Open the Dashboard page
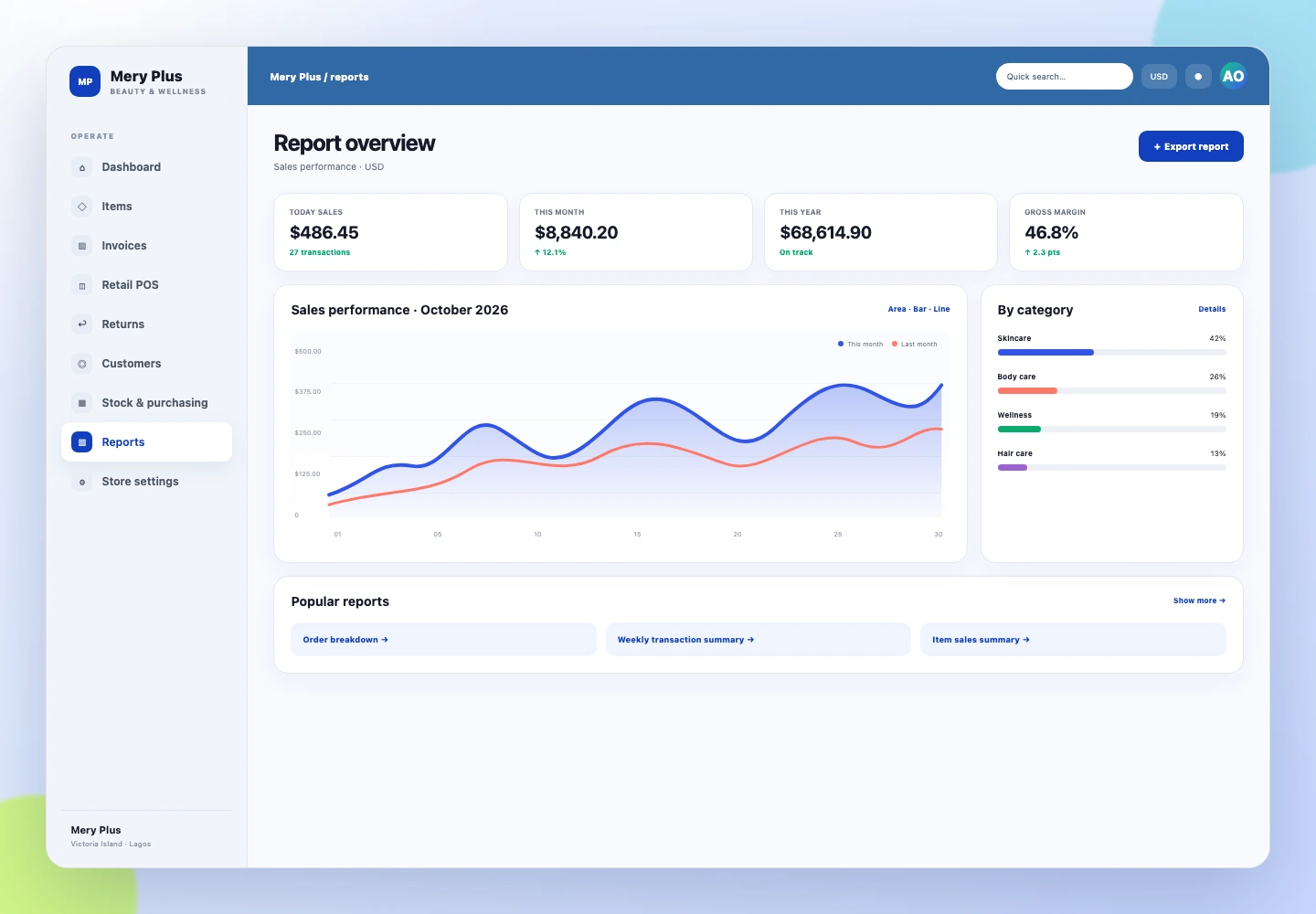The height and width of the screenshot is (914, 1316). click(x=146, y=167)
